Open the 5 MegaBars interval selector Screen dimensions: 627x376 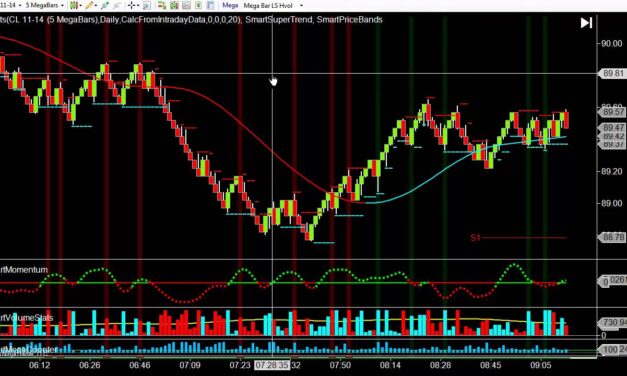45,5
